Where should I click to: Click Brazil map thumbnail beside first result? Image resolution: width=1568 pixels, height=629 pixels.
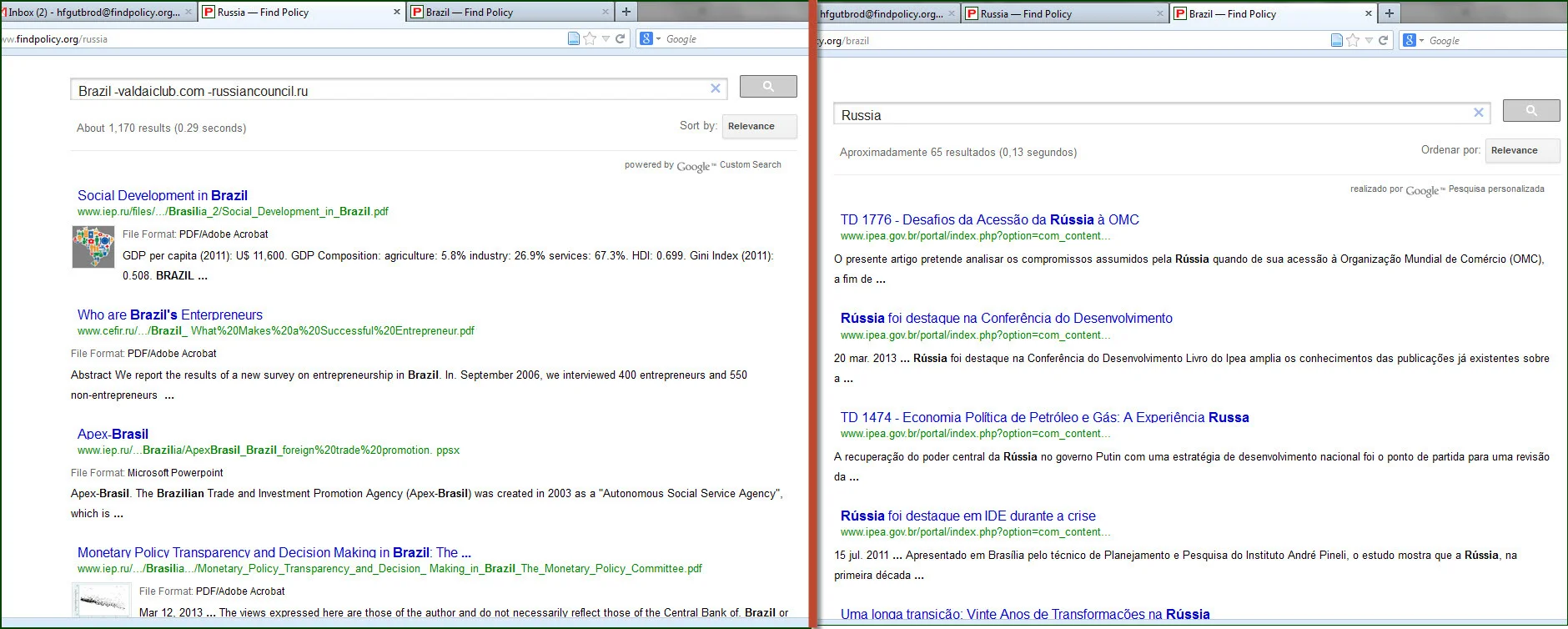coord(93,247)
